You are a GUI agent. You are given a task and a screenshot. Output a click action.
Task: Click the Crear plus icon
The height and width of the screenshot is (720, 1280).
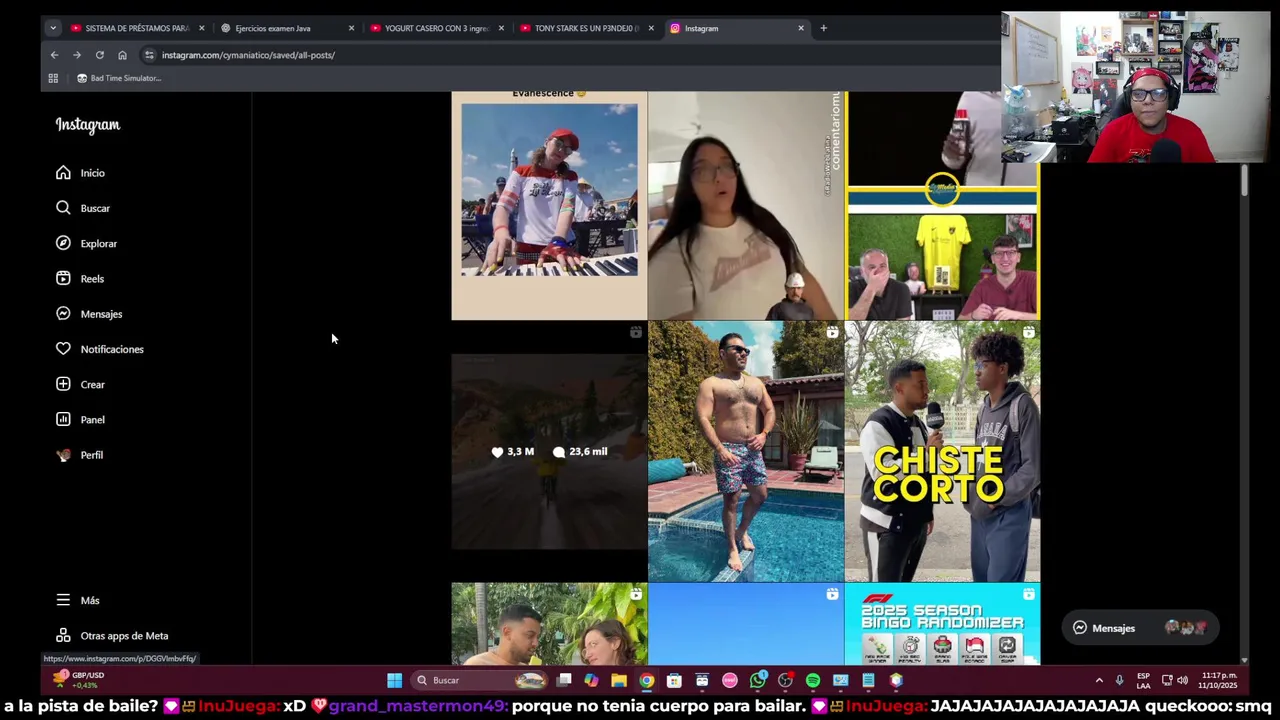(x=63, y=384)
